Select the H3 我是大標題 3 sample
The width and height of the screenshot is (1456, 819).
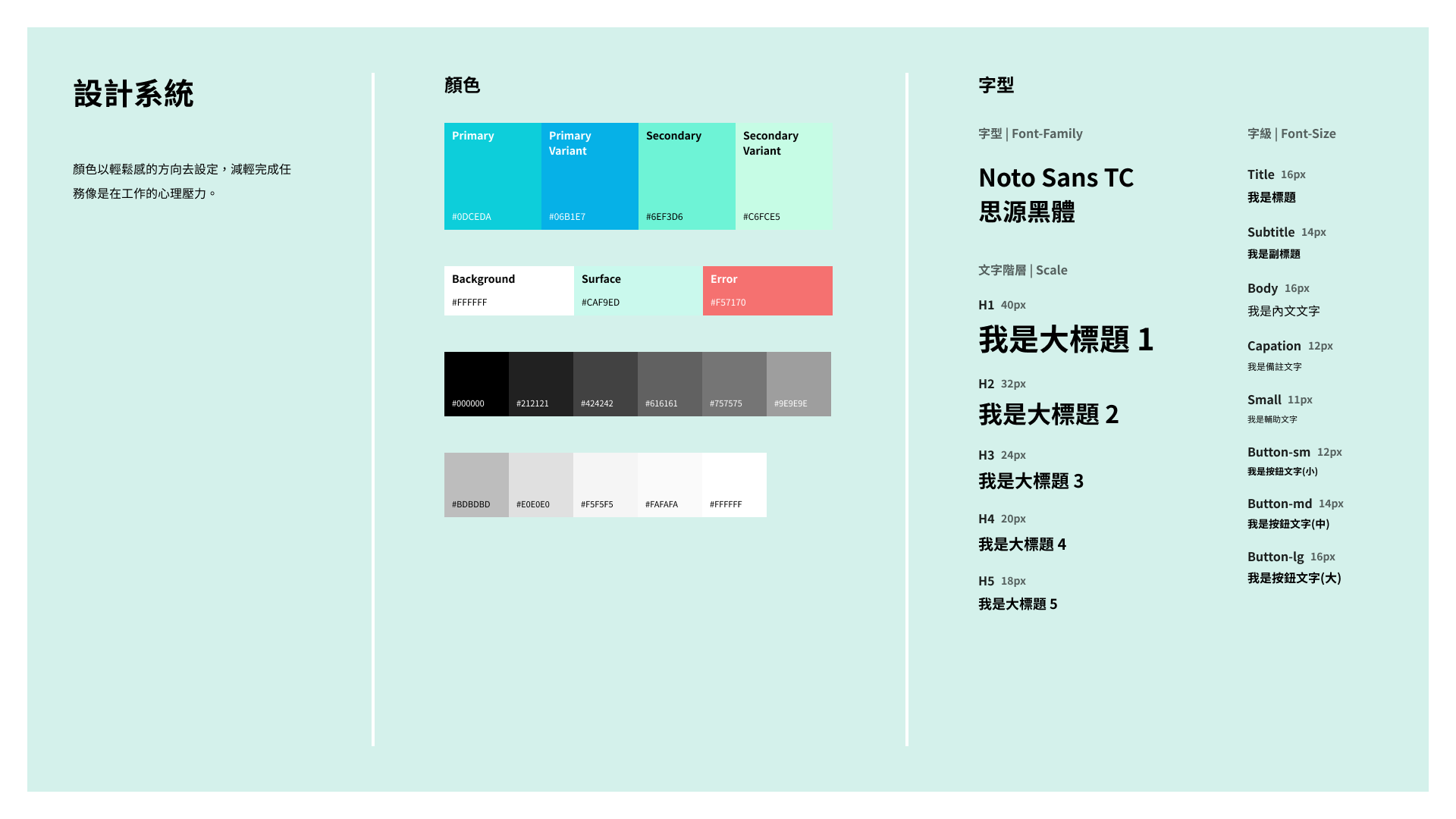point(1031,481)
